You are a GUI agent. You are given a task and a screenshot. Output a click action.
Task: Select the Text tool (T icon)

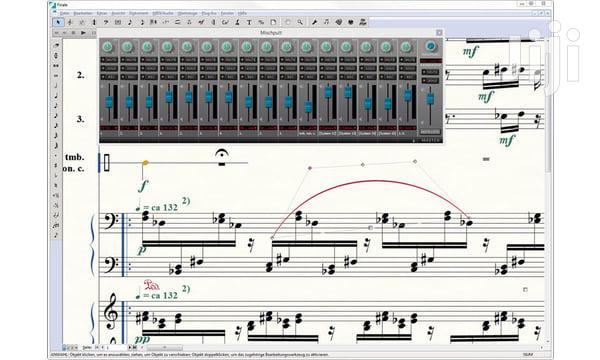(249, 22)
